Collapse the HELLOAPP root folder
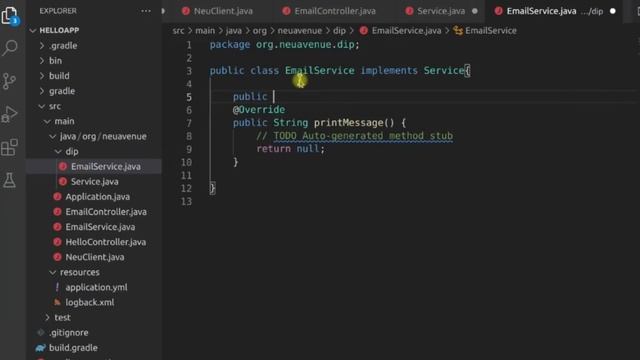Image resolution: width=640 pixels, height=360 pixels. coord(33,31)
